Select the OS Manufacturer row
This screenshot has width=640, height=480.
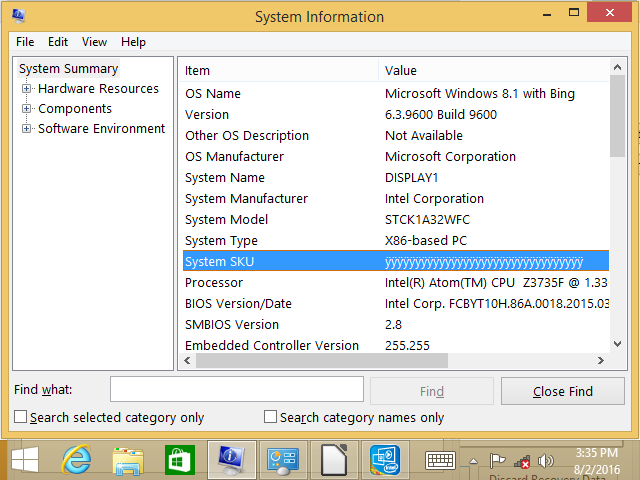tap(396, 157)
